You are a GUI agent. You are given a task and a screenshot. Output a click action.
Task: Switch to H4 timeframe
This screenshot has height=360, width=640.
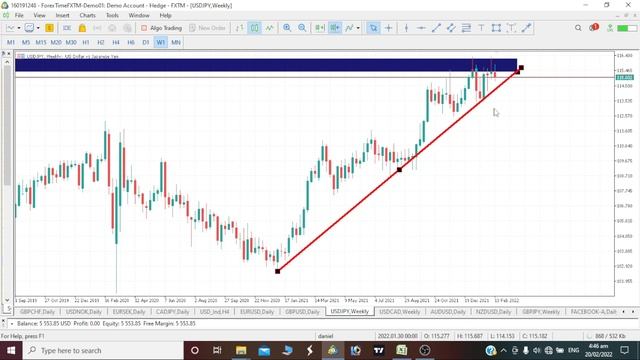tap(116, 42)
